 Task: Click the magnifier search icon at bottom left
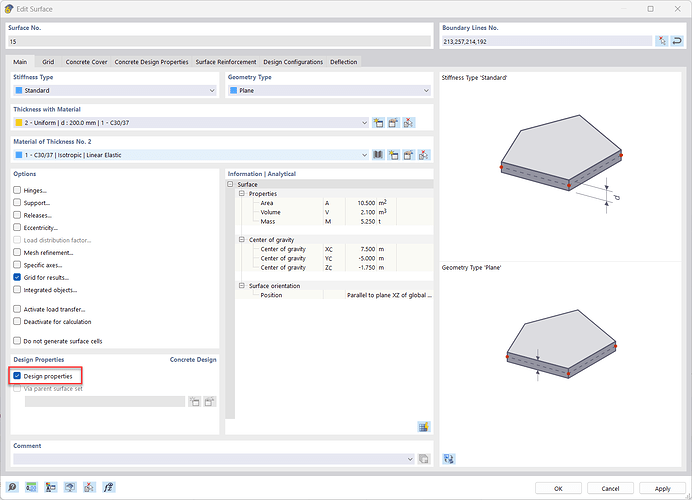click(13, 487)
